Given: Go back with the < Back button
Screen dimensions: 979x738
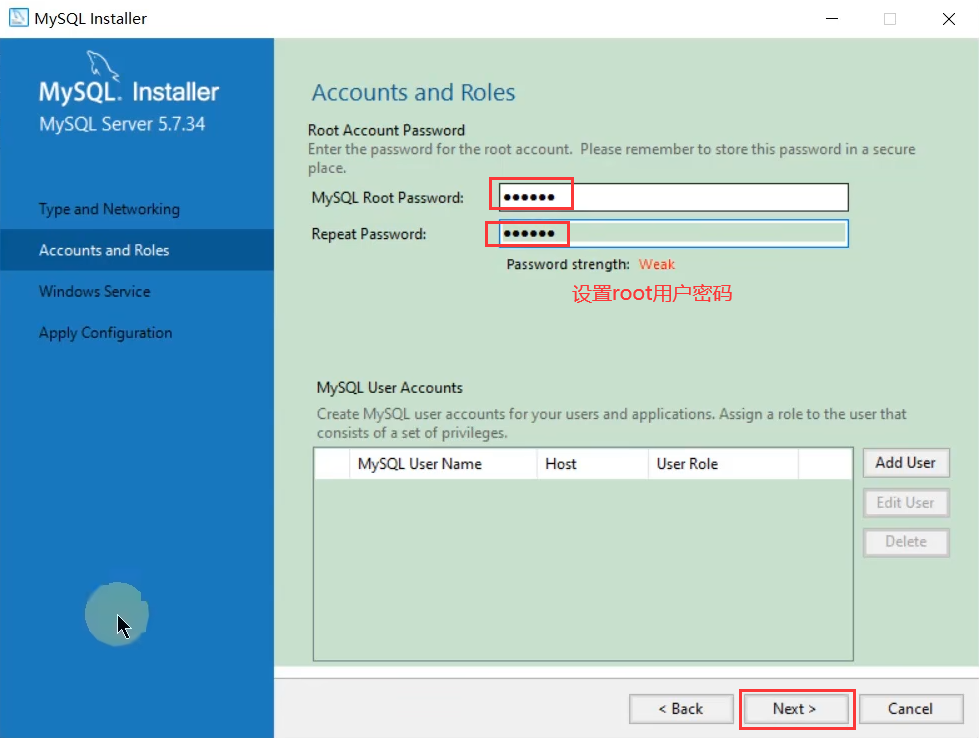Looking at the screenshot, I should (x=681, y=709).
